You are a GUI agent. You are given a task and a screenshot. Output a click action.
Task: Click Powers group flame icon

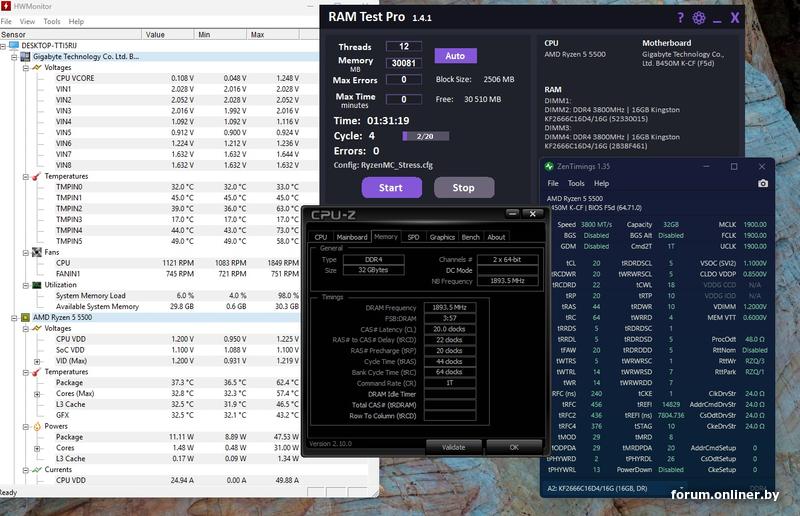(37, 426)
